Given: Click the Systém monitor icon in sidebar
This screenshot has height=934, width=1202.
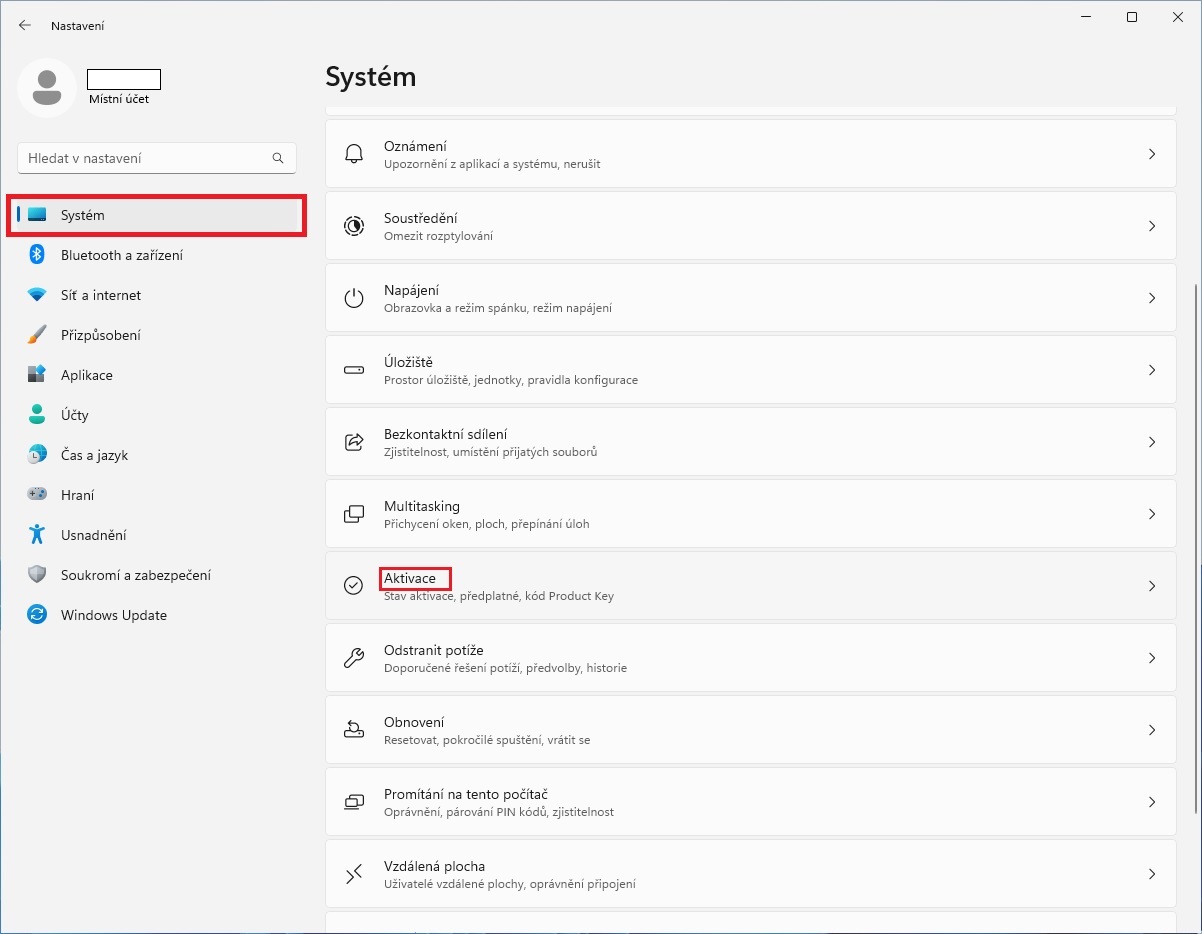Looking at the screenshot, I should [x=37, y=215].
